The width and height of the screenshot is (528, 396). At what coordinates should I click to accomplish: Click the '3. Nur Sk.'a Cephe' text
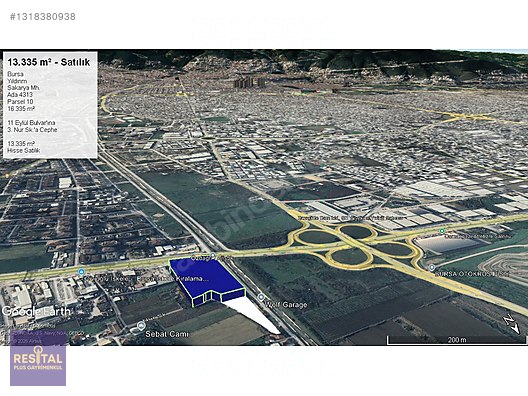pos(32,130)
